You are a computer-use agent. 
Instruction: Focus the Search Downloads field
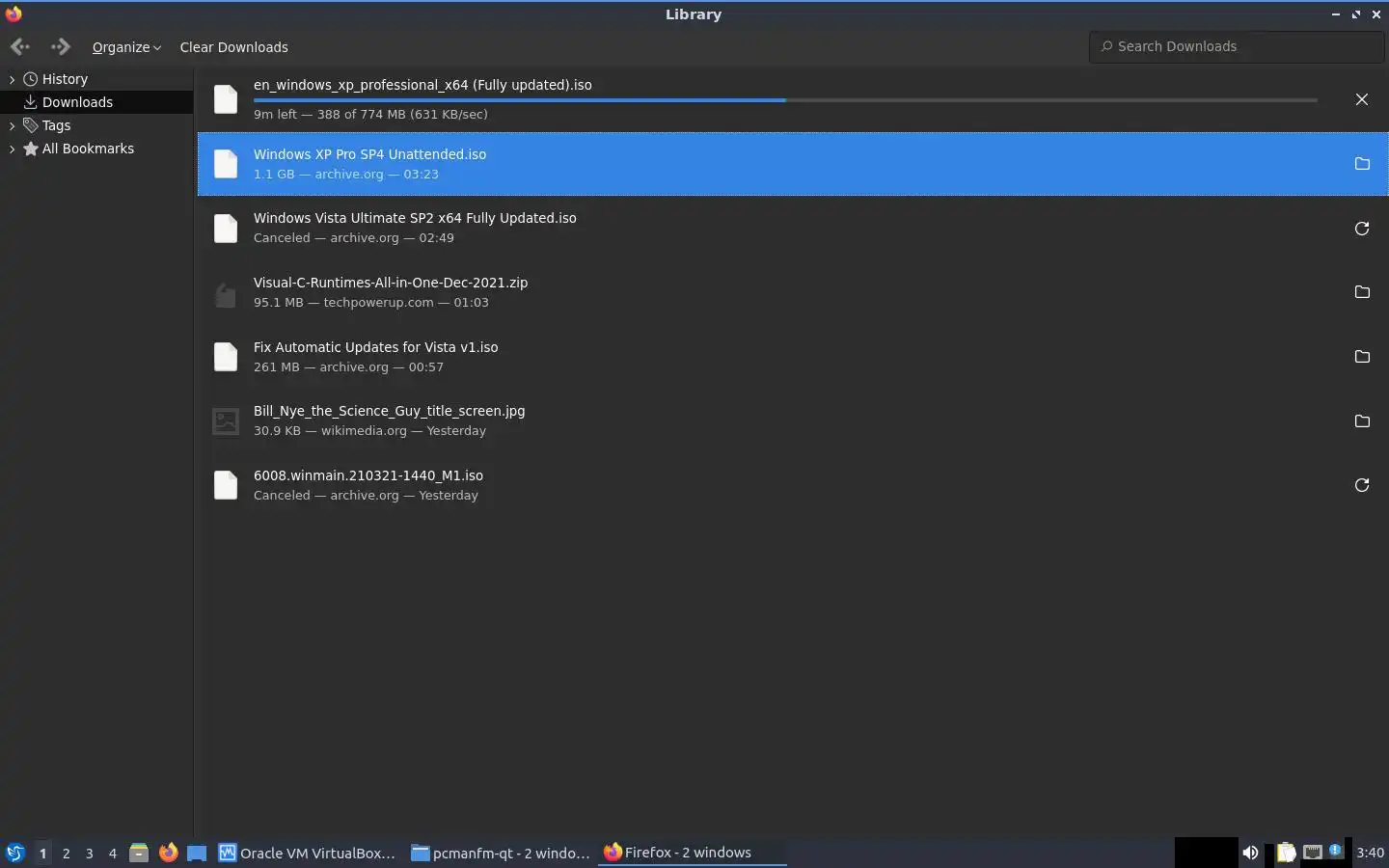(1237, 46)
